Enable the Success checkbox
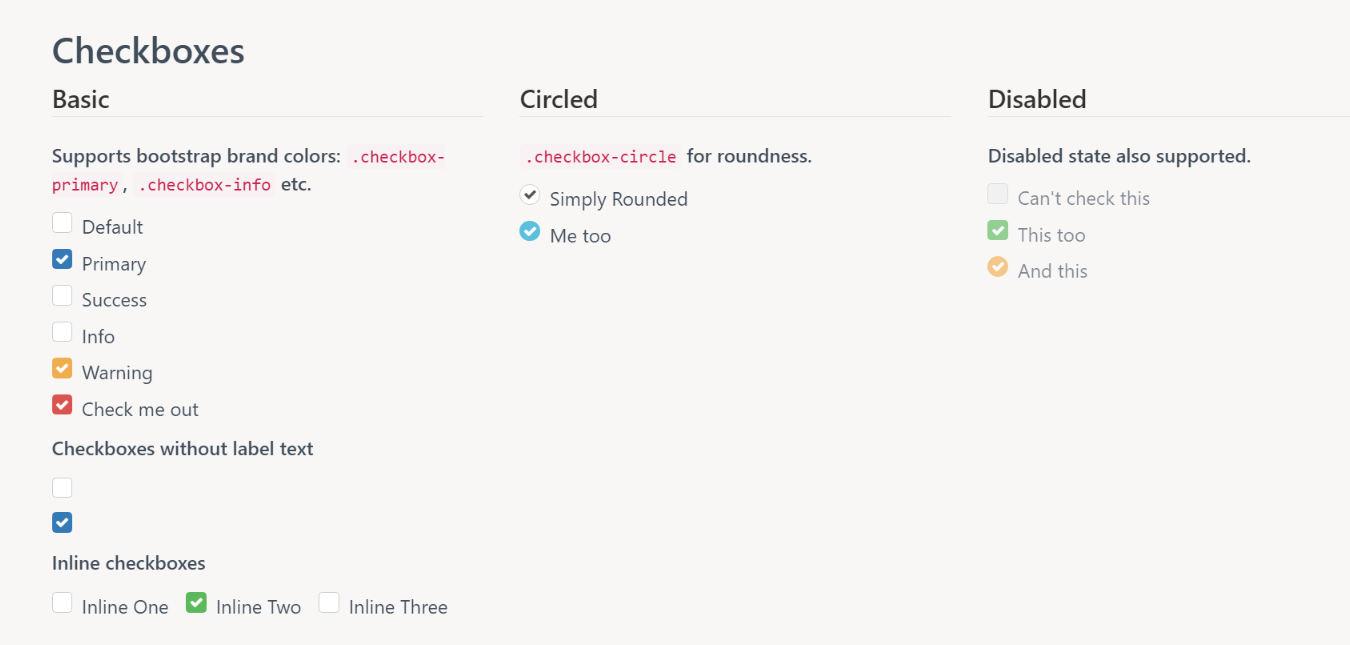Image resolution: width=1350 pixels, height=645 pixels. [62, 296]
